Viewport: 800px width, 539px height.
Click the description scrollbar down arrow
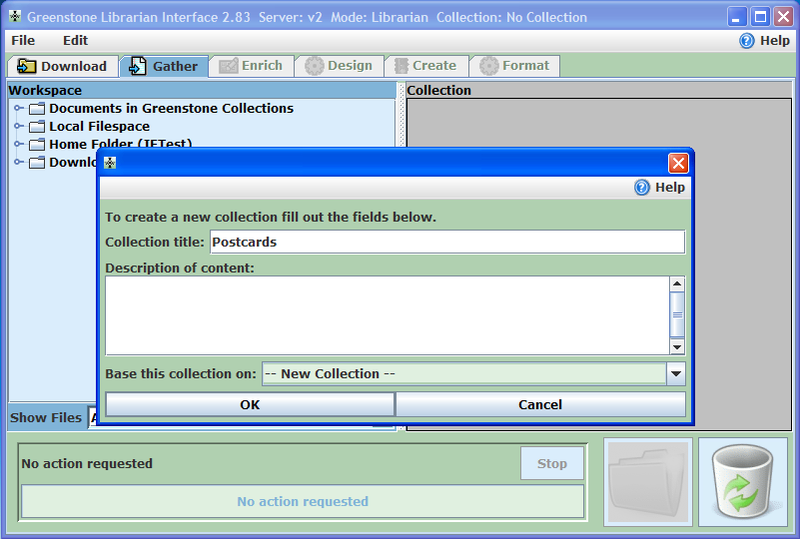tap(677, 347)
